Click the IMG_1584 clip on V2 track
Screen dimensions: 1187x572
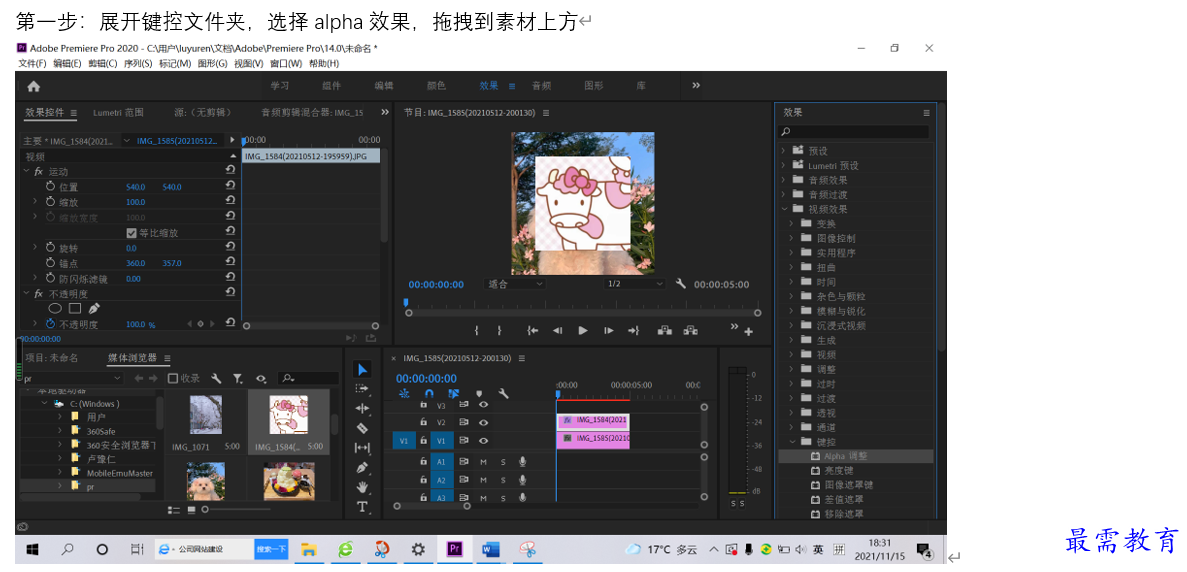point(593,421)
